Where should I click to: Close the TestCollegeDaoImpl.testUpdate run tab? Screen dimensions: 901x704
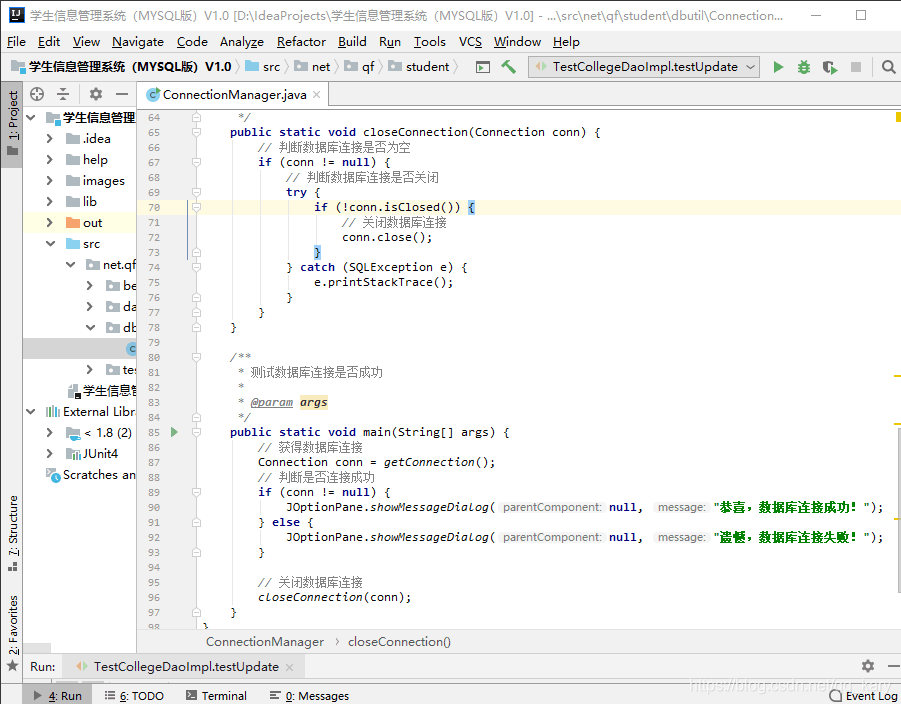click(290, 667)
